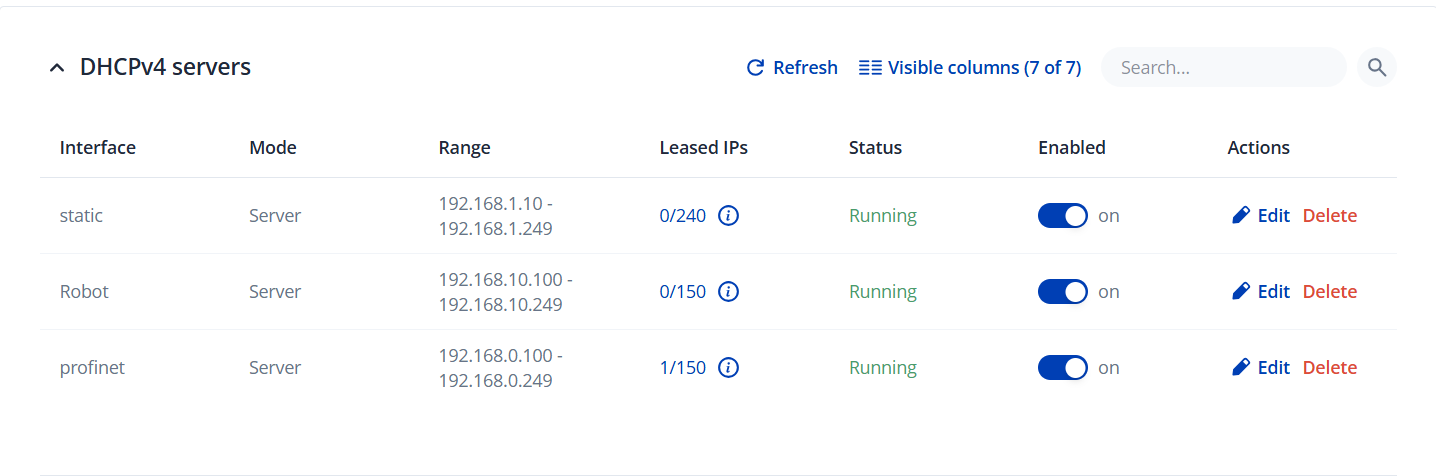This screenshot has width=1436, height=476.
Task: Disable the static DHCP server toggle
Action: 1062,216
